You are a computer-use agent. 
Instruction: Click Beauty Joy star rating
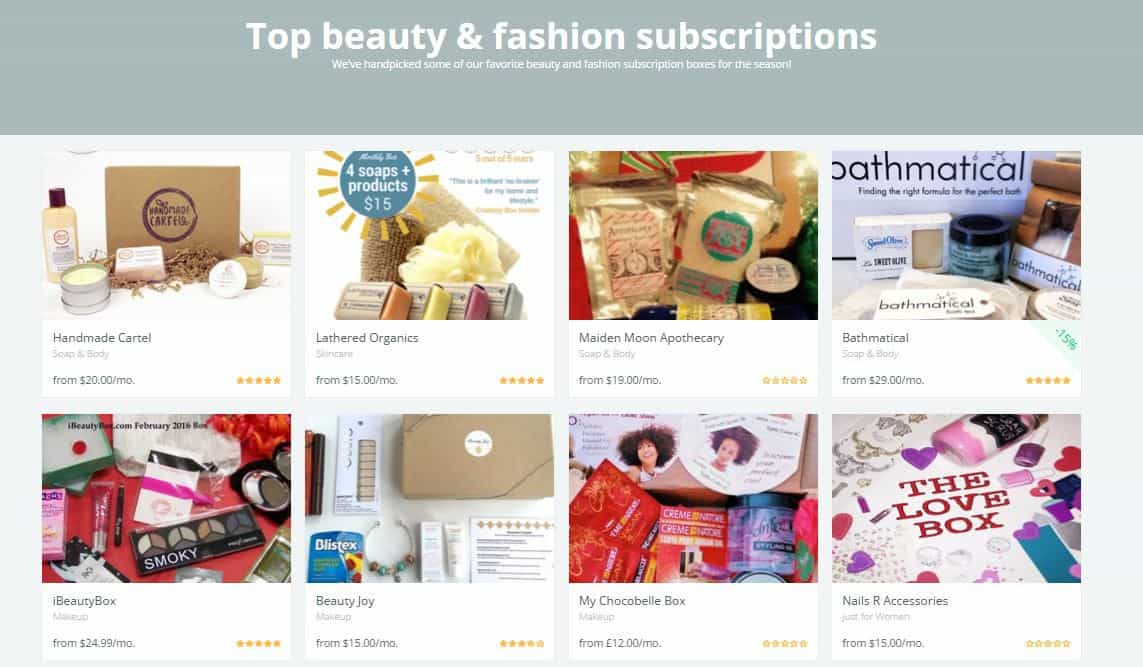(521, 644)
